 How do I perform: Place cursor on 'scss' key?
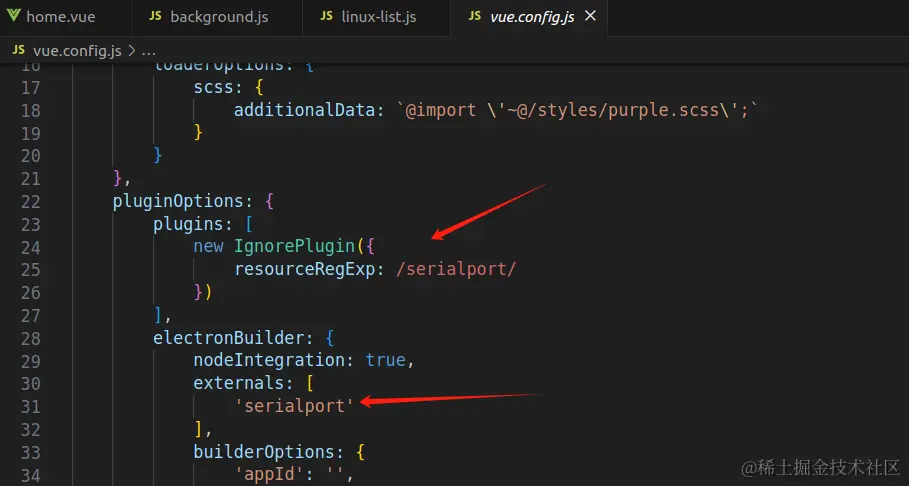[x=213, y=87]
